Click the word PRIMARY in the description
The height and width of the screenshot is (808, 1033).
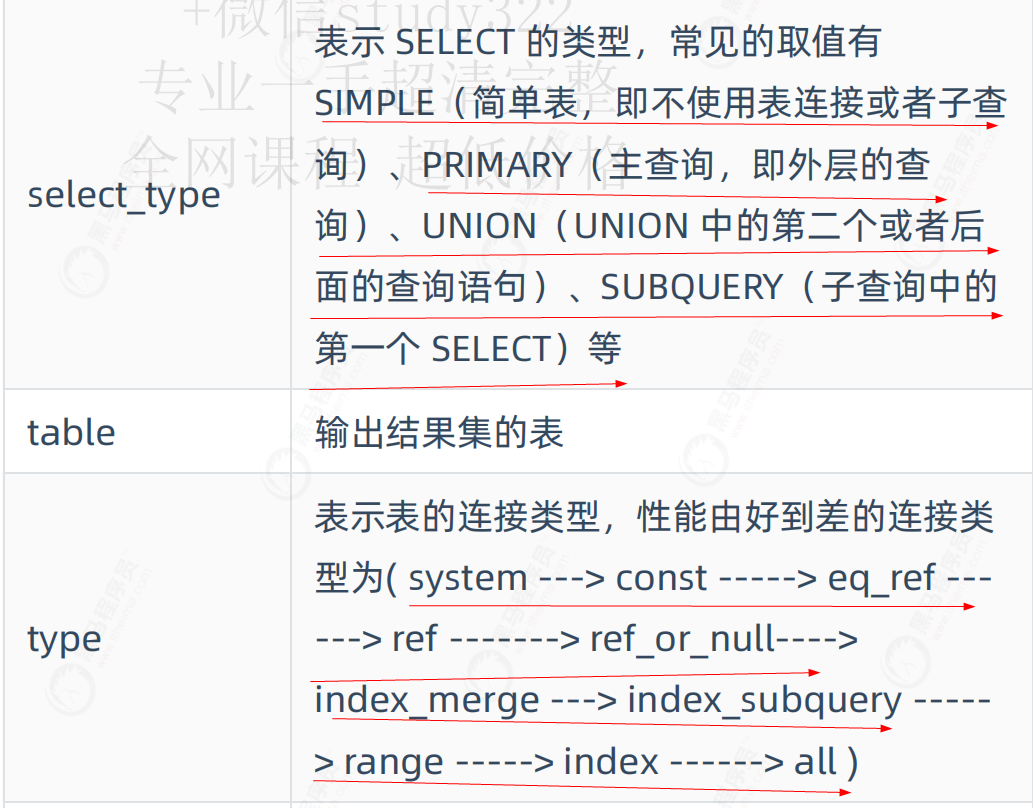point(497,165)
